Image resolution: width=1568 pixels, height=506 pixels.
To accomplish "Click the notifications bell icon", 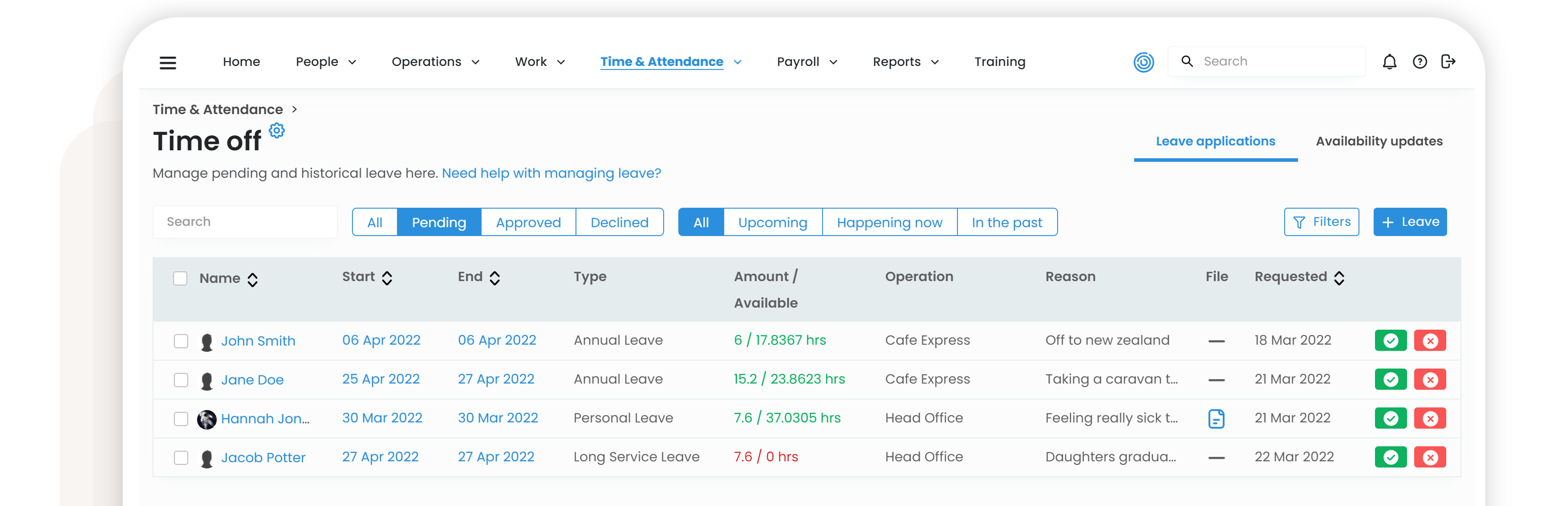I will tap(1389, 62).
